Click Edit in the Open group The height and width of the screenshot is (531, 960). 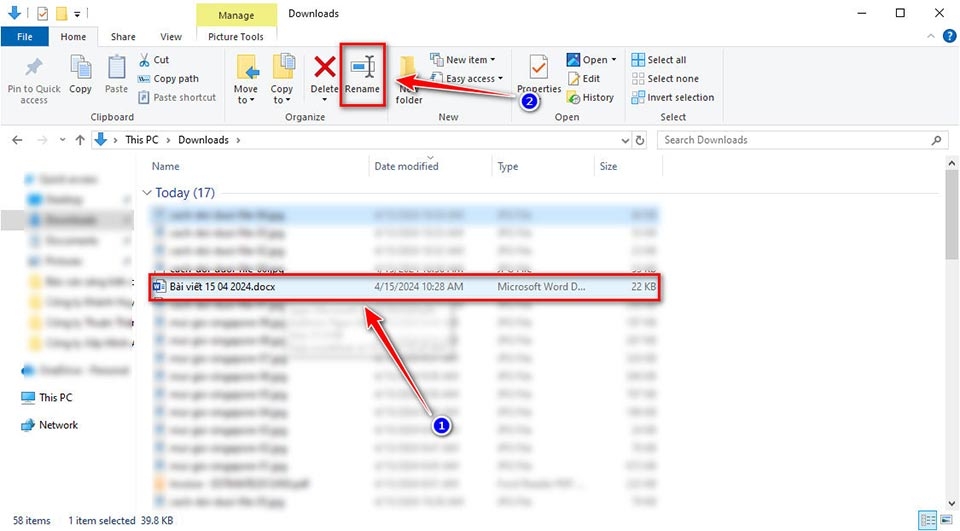pyautogui.click(x=584, y=78)
